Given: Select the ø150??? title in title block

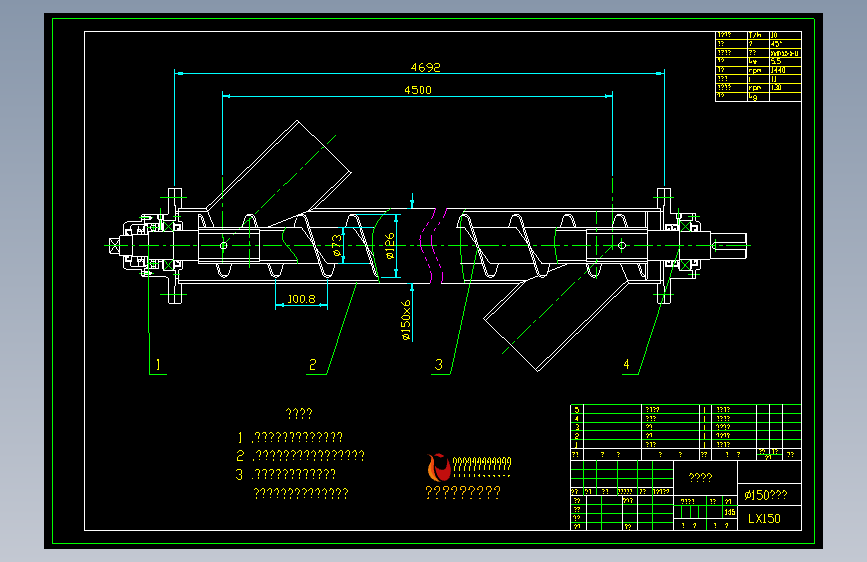Looking at the screenshot, I should [x=766, y=495].
